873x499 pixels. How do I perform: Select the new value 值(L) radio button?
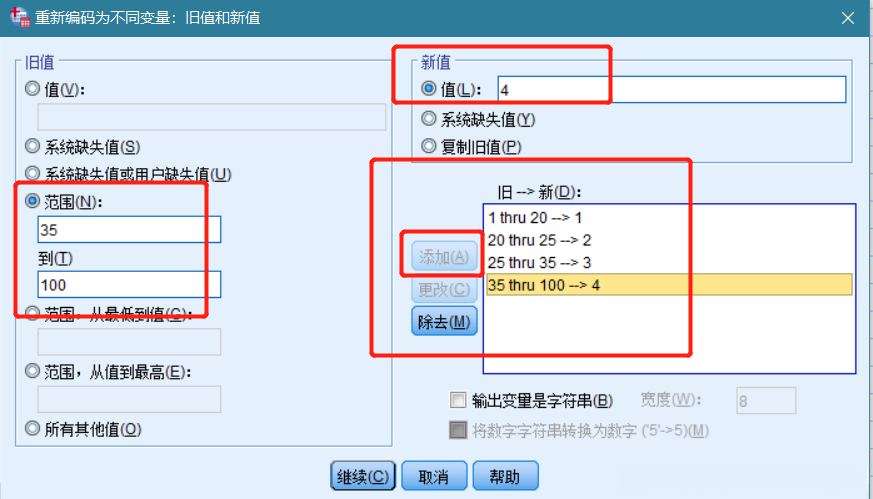[x=429, y=89]
